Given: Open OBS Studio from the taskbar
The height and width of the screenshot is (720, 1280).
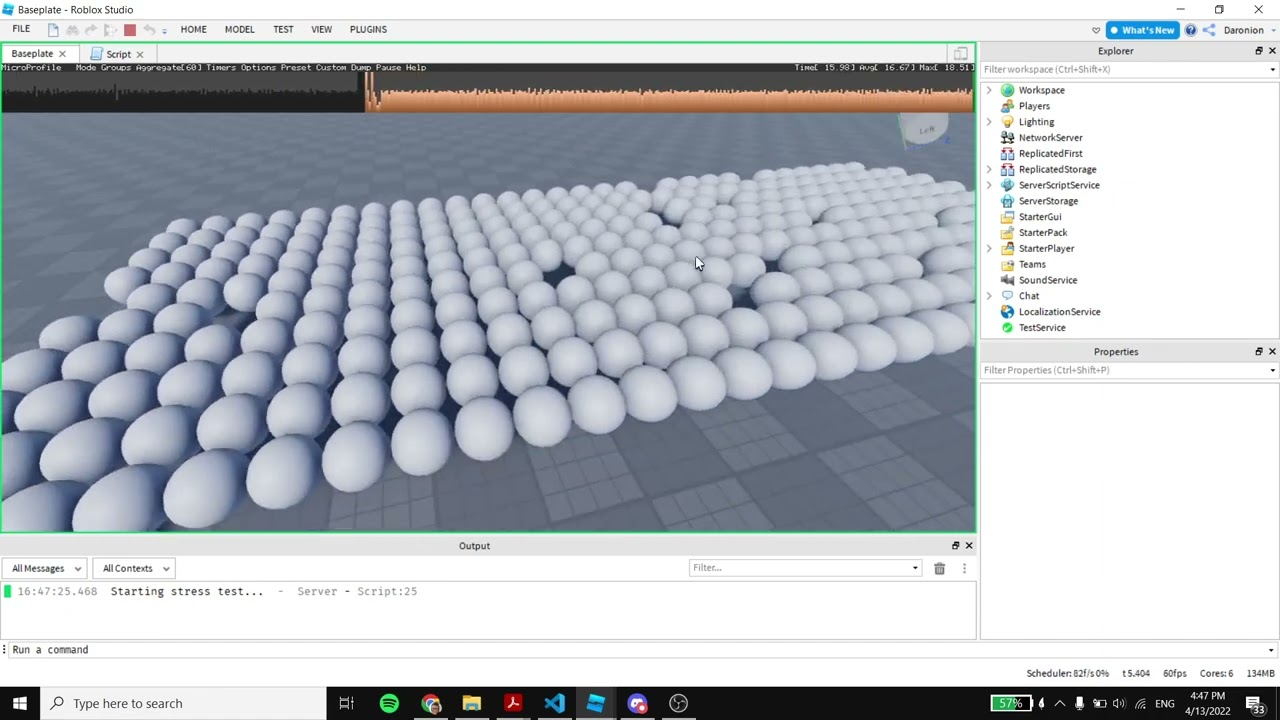Looking at the screenshot, I should coord(678,703).
